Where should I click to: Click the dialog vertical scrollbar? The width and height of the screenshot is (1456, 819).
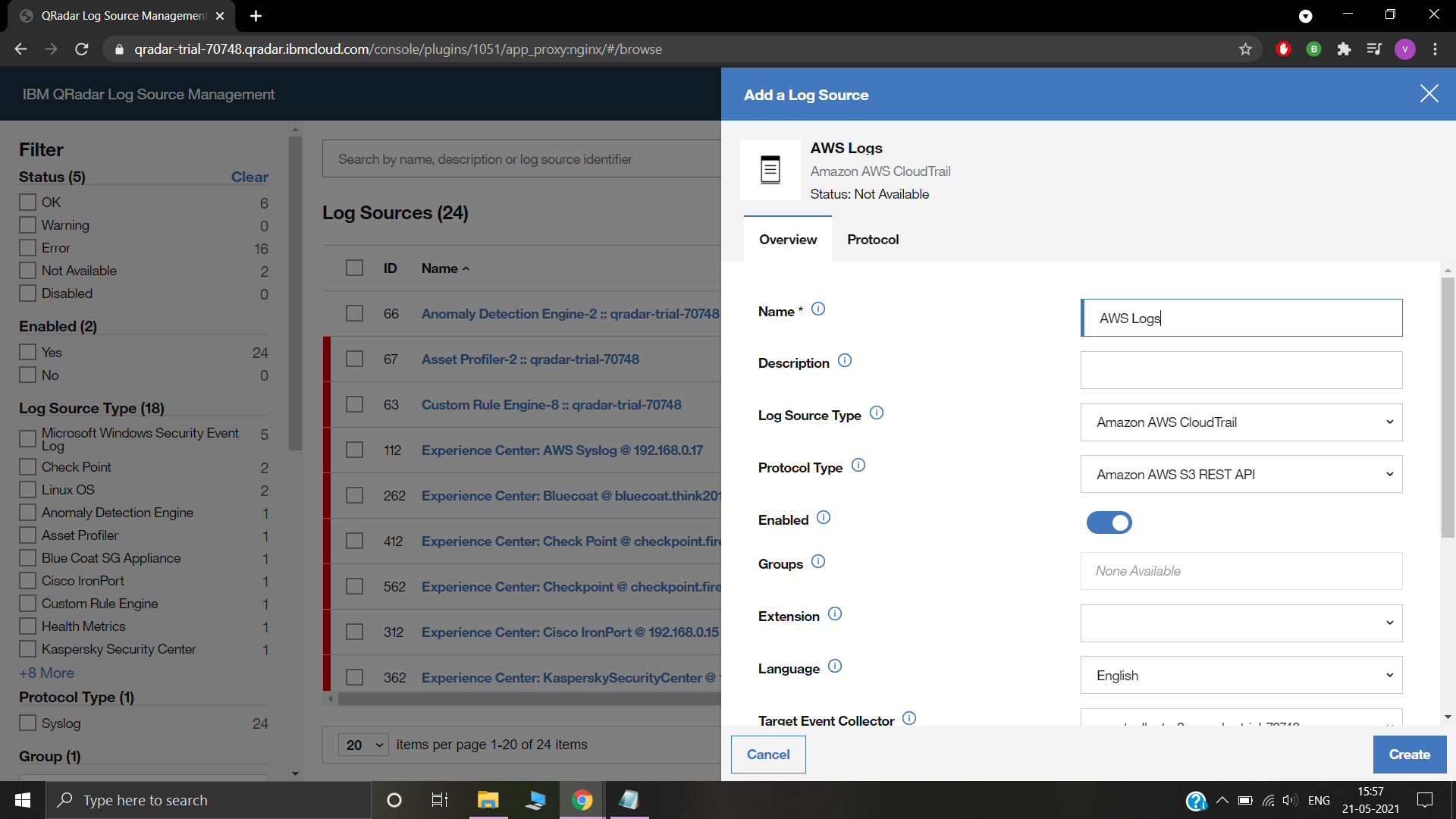pyautogui.click(x=1448, y=407)
